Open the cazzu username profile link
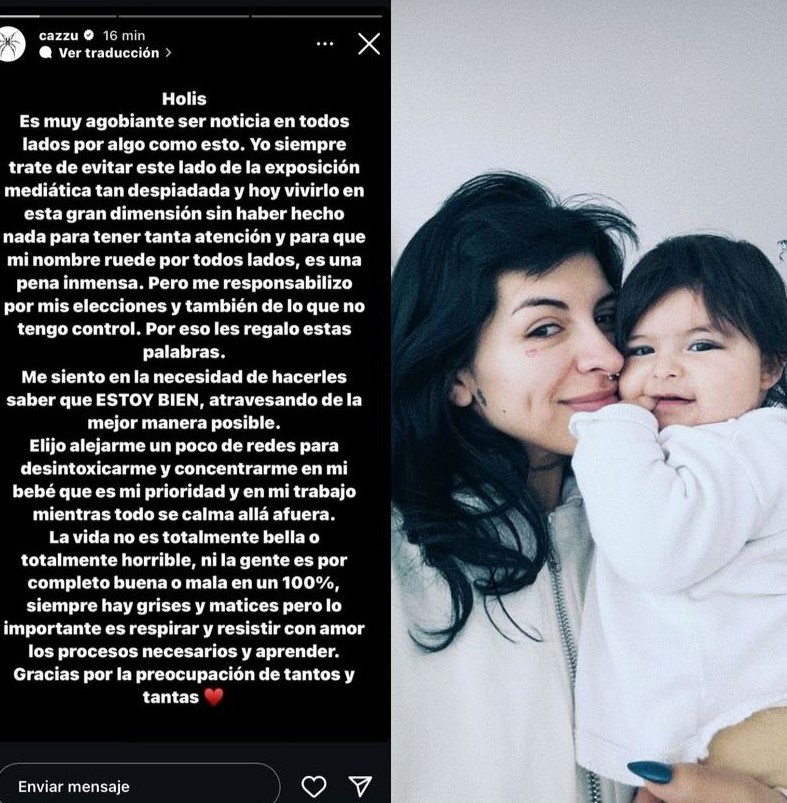This screenshot has width=787, height=803. (x=58, y=35)
